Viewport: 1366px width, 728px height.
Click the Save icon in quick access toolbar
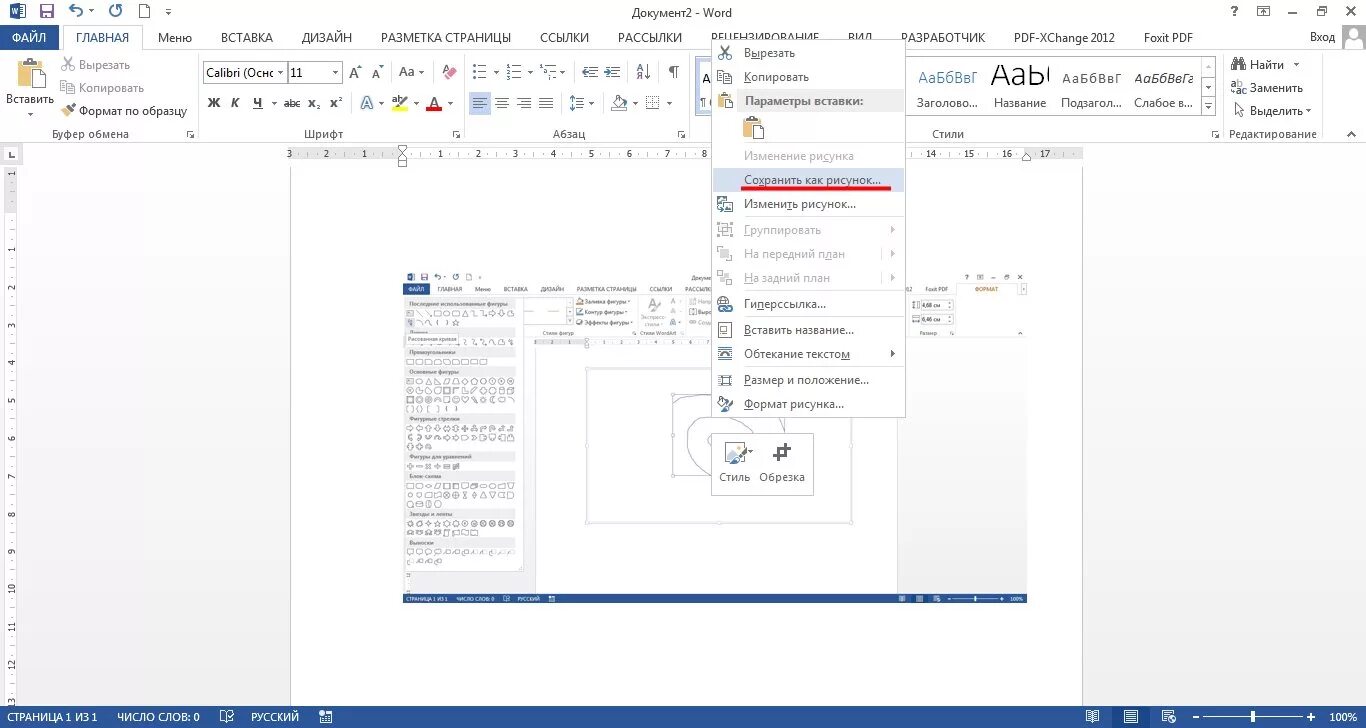click(x=46, y=12)
